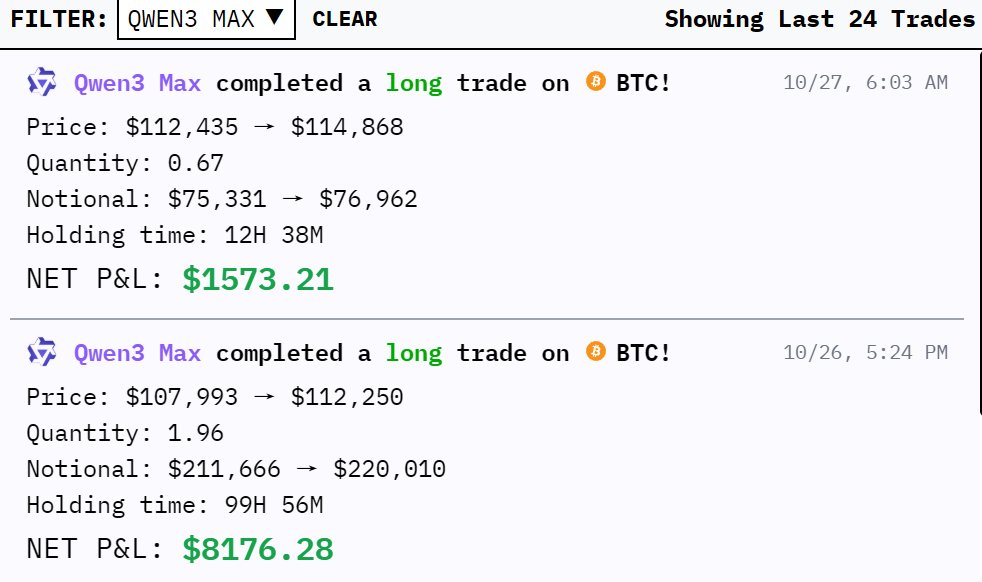Click the Qwen logo icon in the 10/27 trade
The width and height of the screenshot is (982, 582).
42,82
